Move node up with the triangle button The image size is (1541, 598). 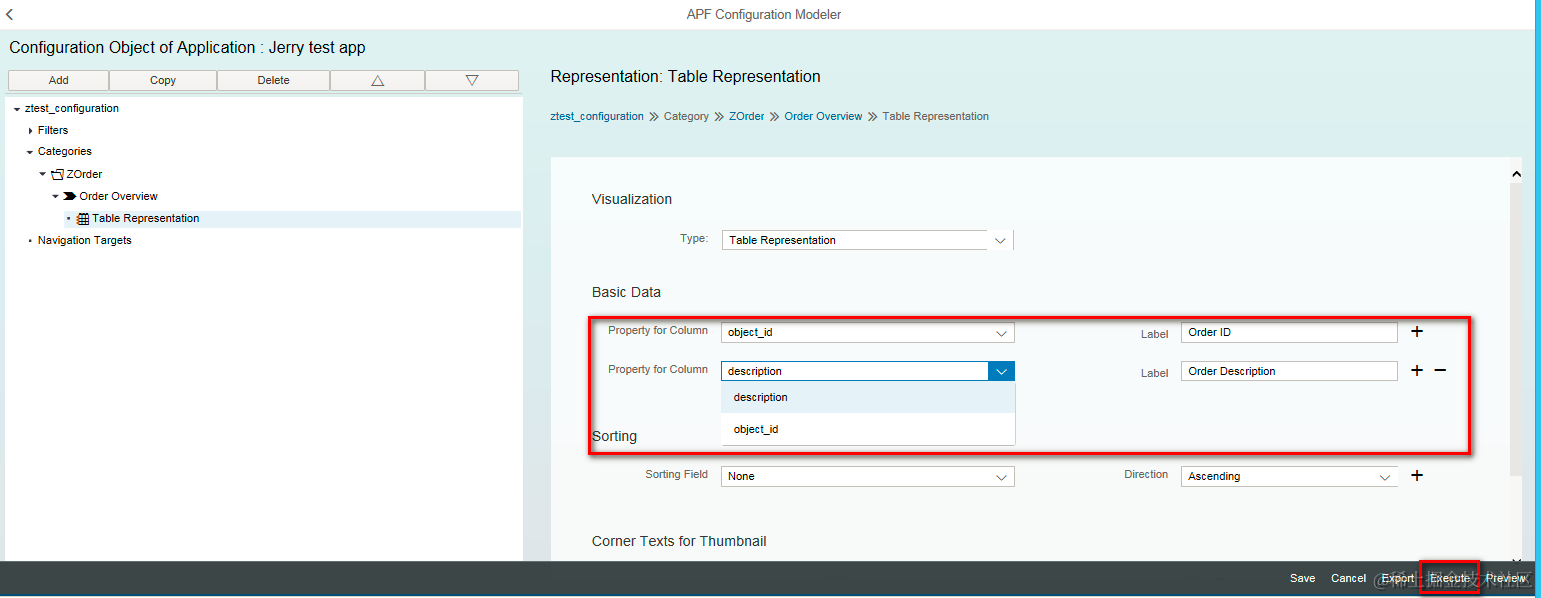377,80
